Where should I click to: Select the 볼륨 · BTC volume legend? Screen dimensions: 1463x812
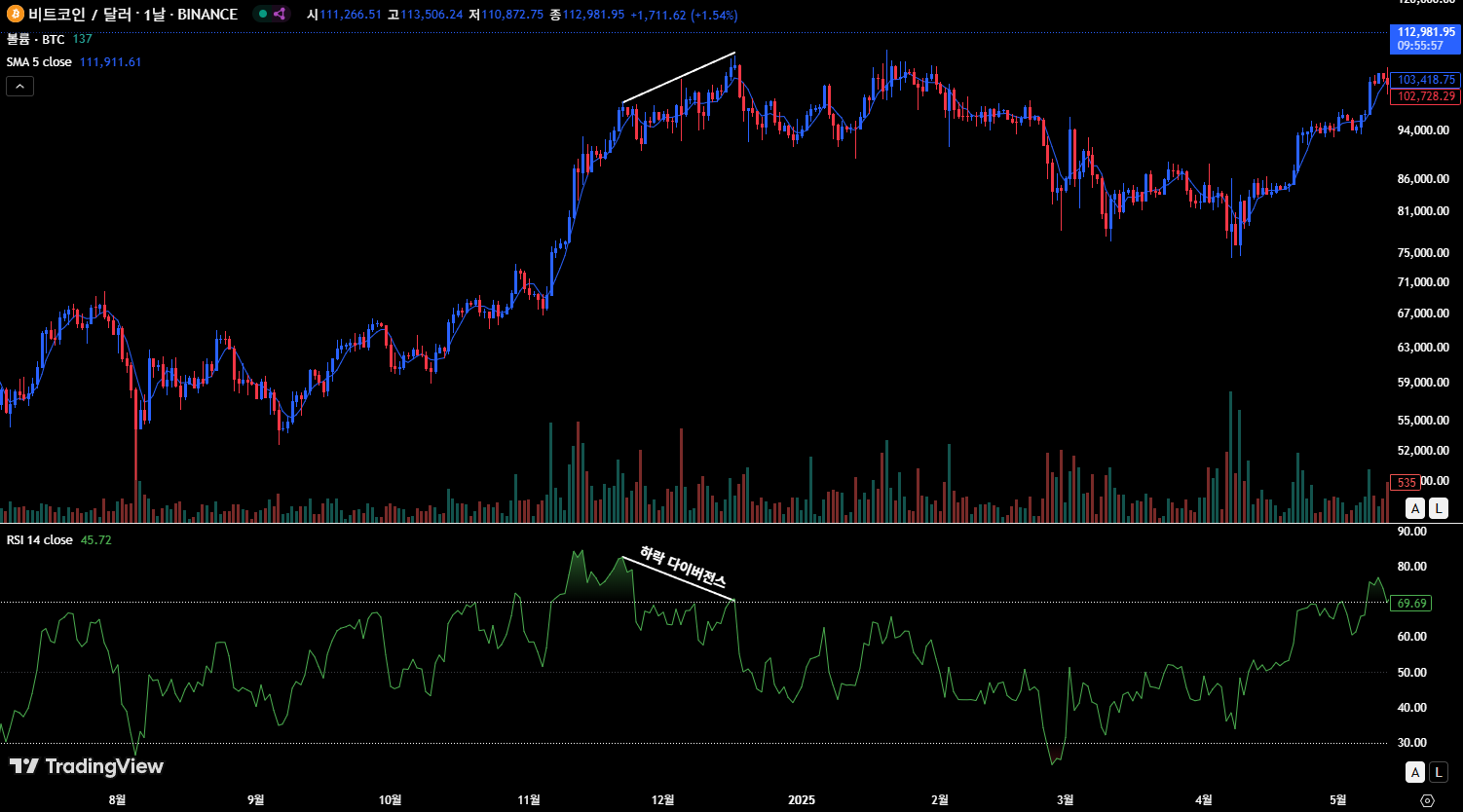[x=35, y=39]
